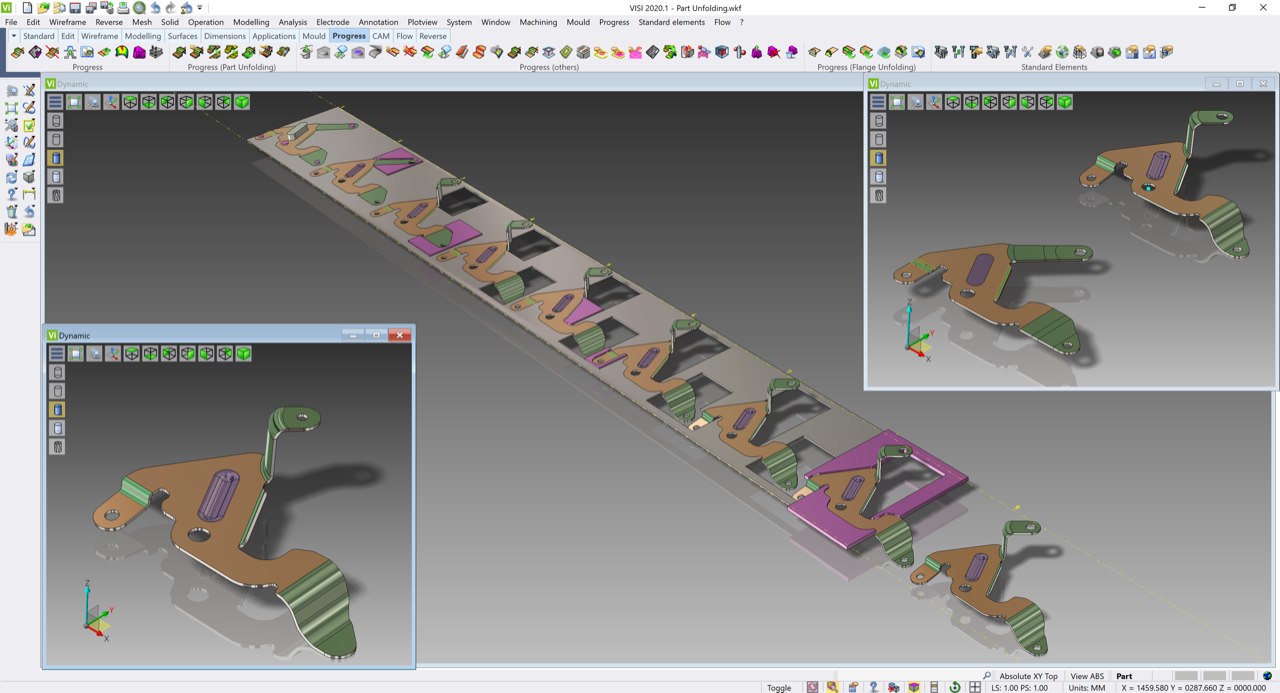Toggle the shaded blue cylinder render mode

click(56, 158)
